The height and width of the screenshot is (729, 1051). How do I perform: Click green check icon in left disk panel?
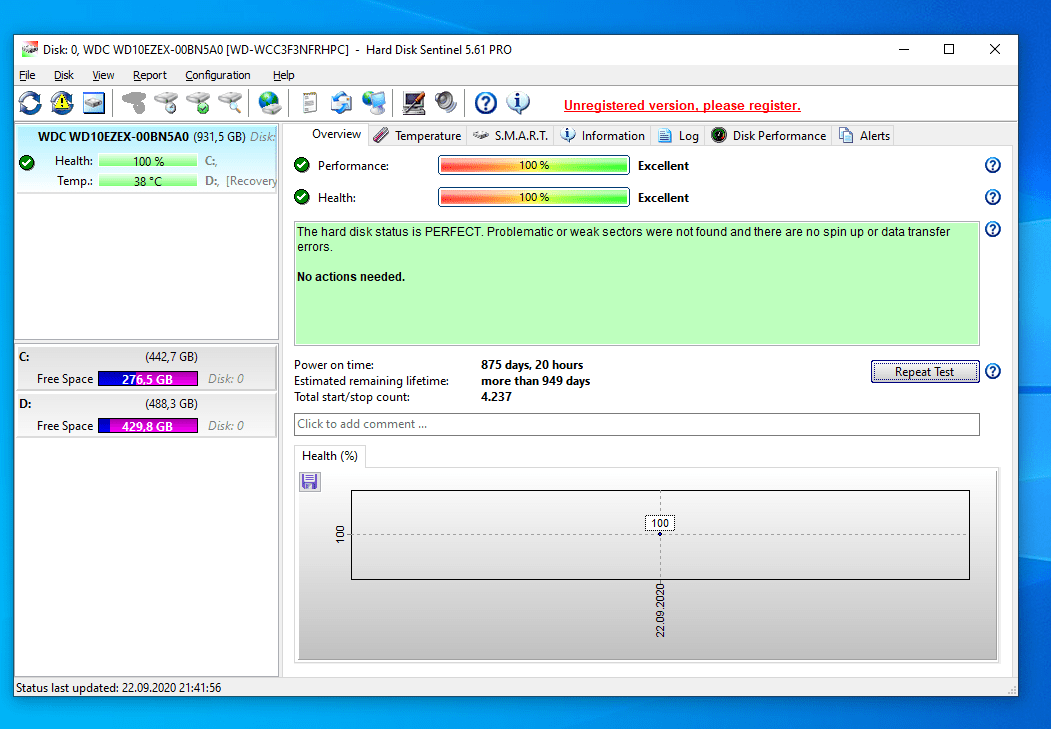[x=27, y=162]
